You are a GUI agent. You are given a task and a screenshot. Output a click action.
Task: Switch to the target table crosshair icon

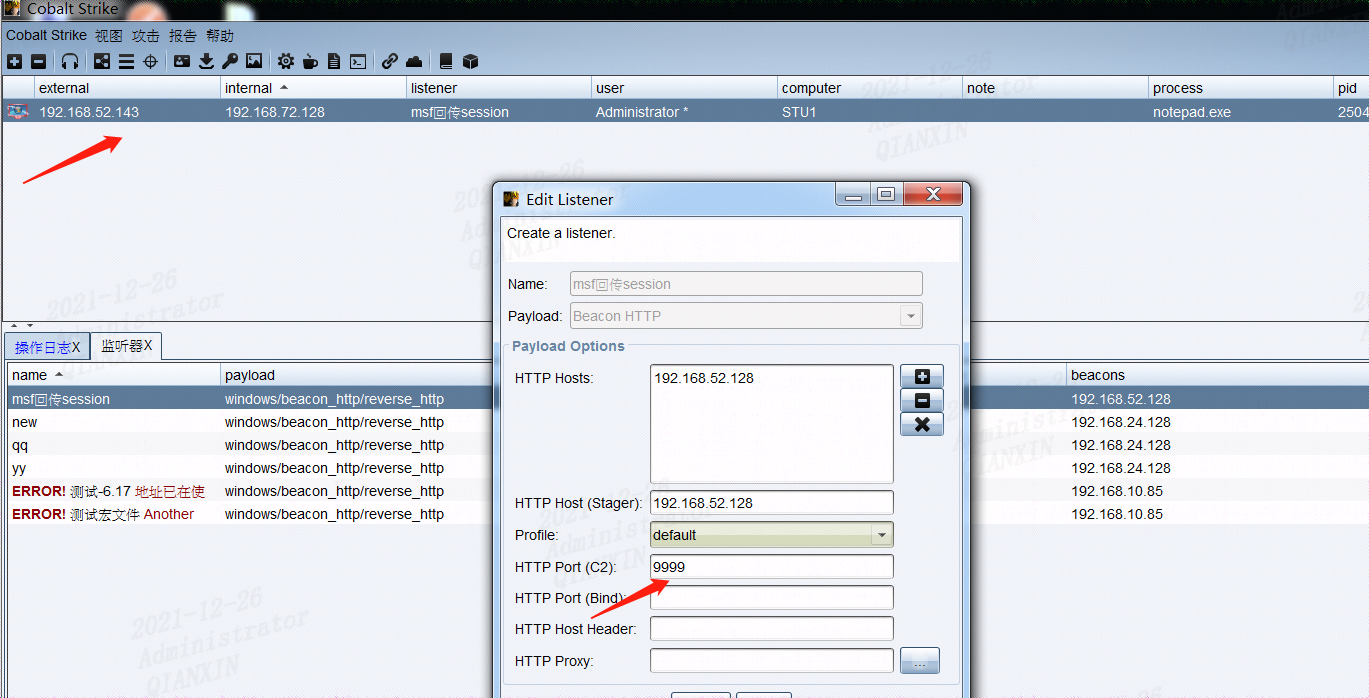pos(151,61)
